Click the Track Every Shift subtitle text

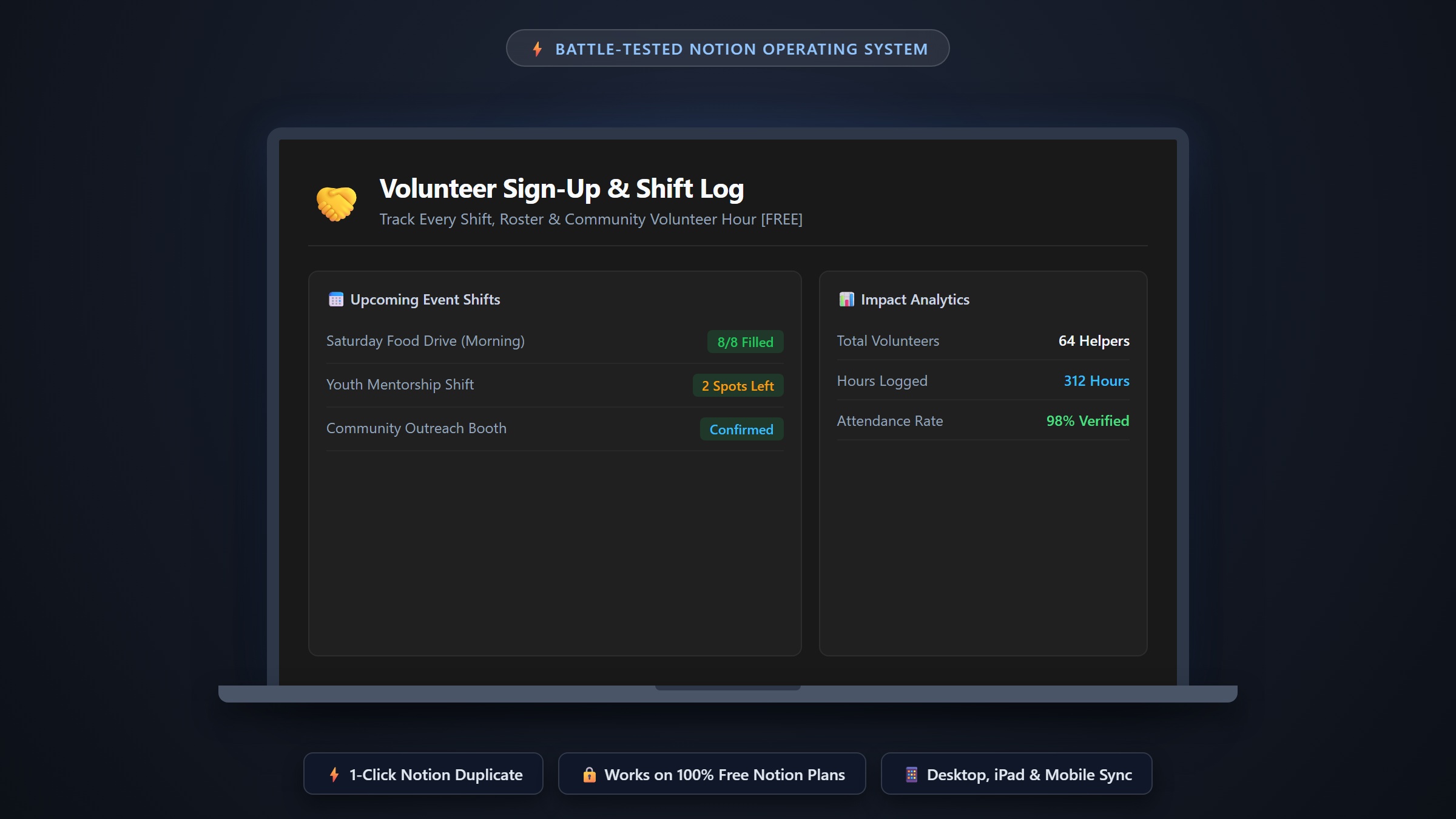[x=591, y=219]
